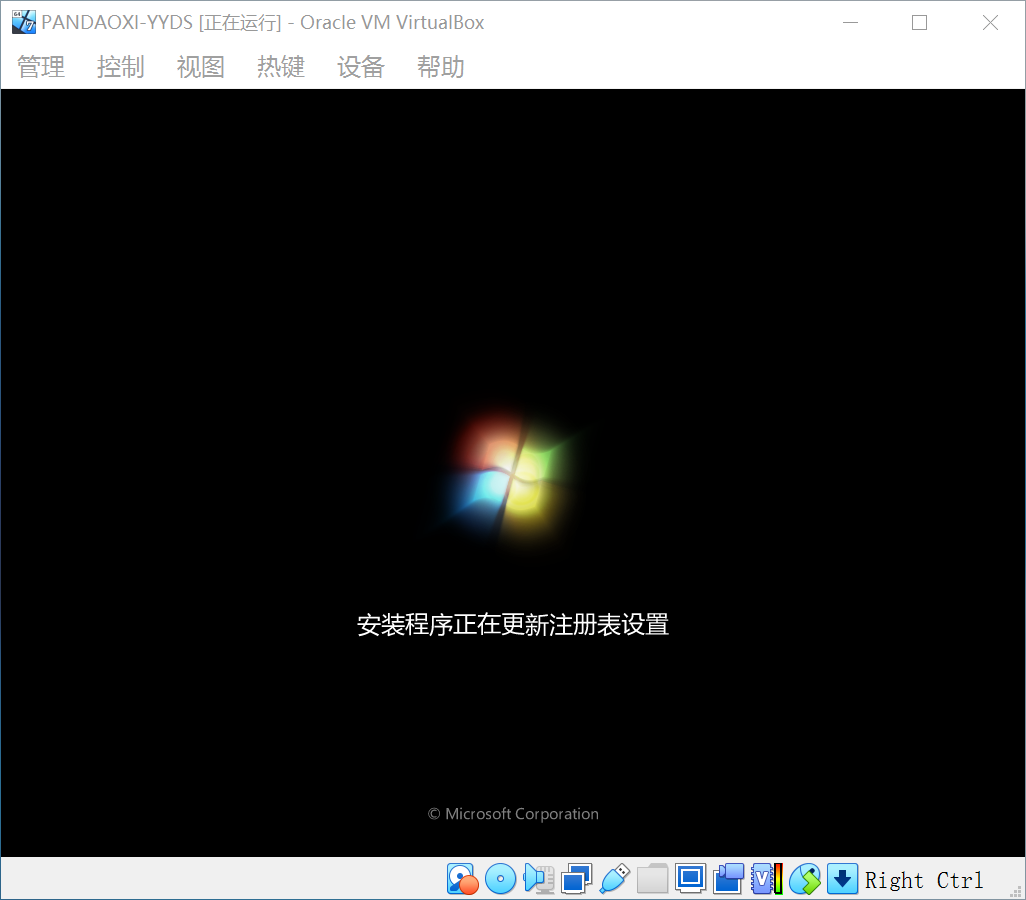The height and width of the screenshot is (900, 1026).
Task: Click the USB devices status icon
Action: (x=614, y=879)
